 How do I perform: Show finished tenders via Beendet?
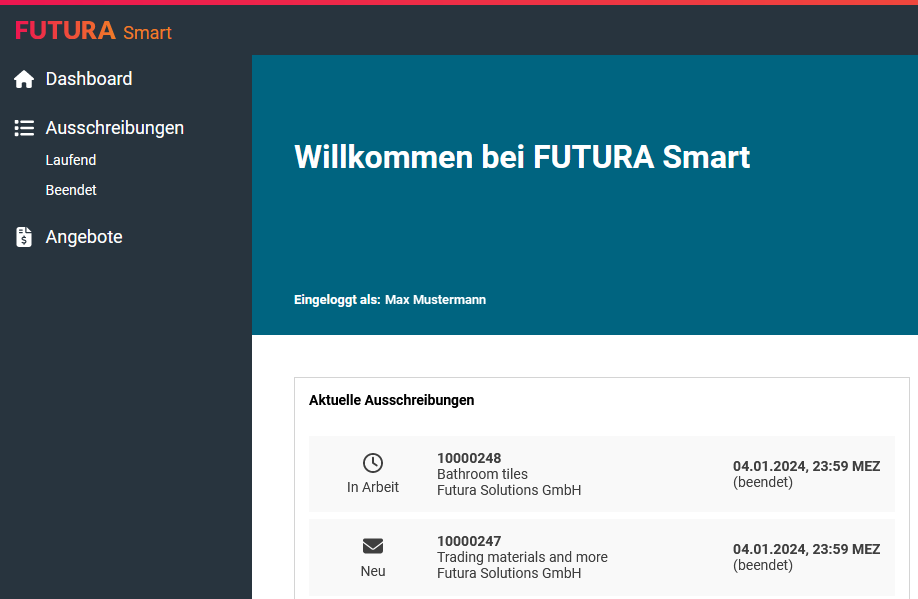(x=71, y=190)
